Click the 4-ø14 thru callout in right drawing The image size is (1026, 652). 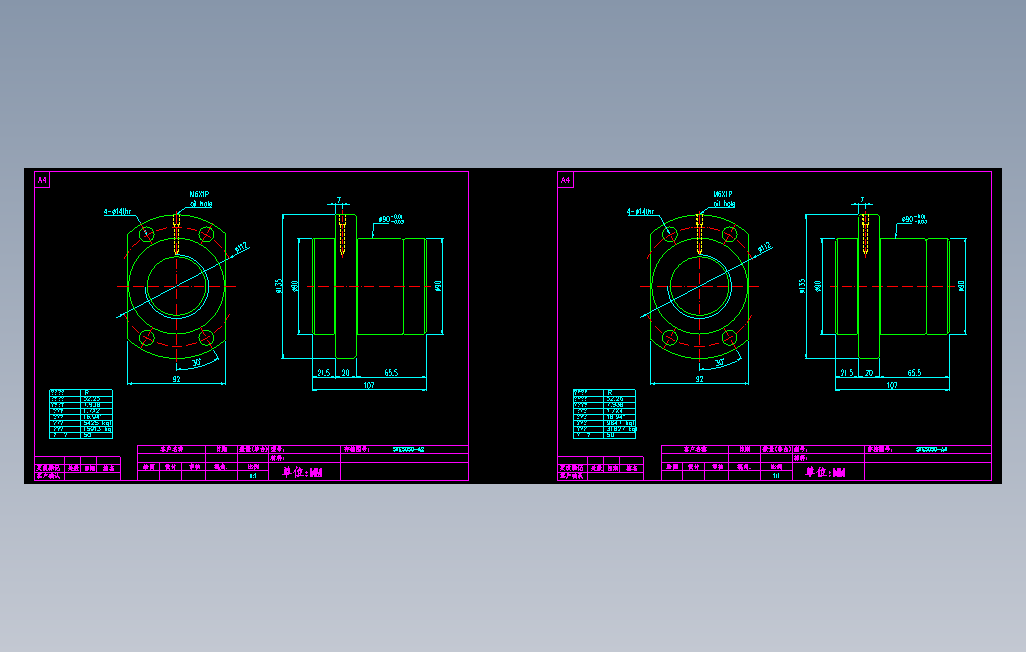(641, 211)
